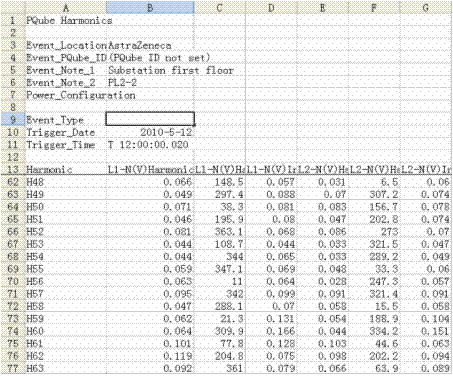Viewport: 453px width, 376px height.
Task: Select row 13 header
Action: 13,169
